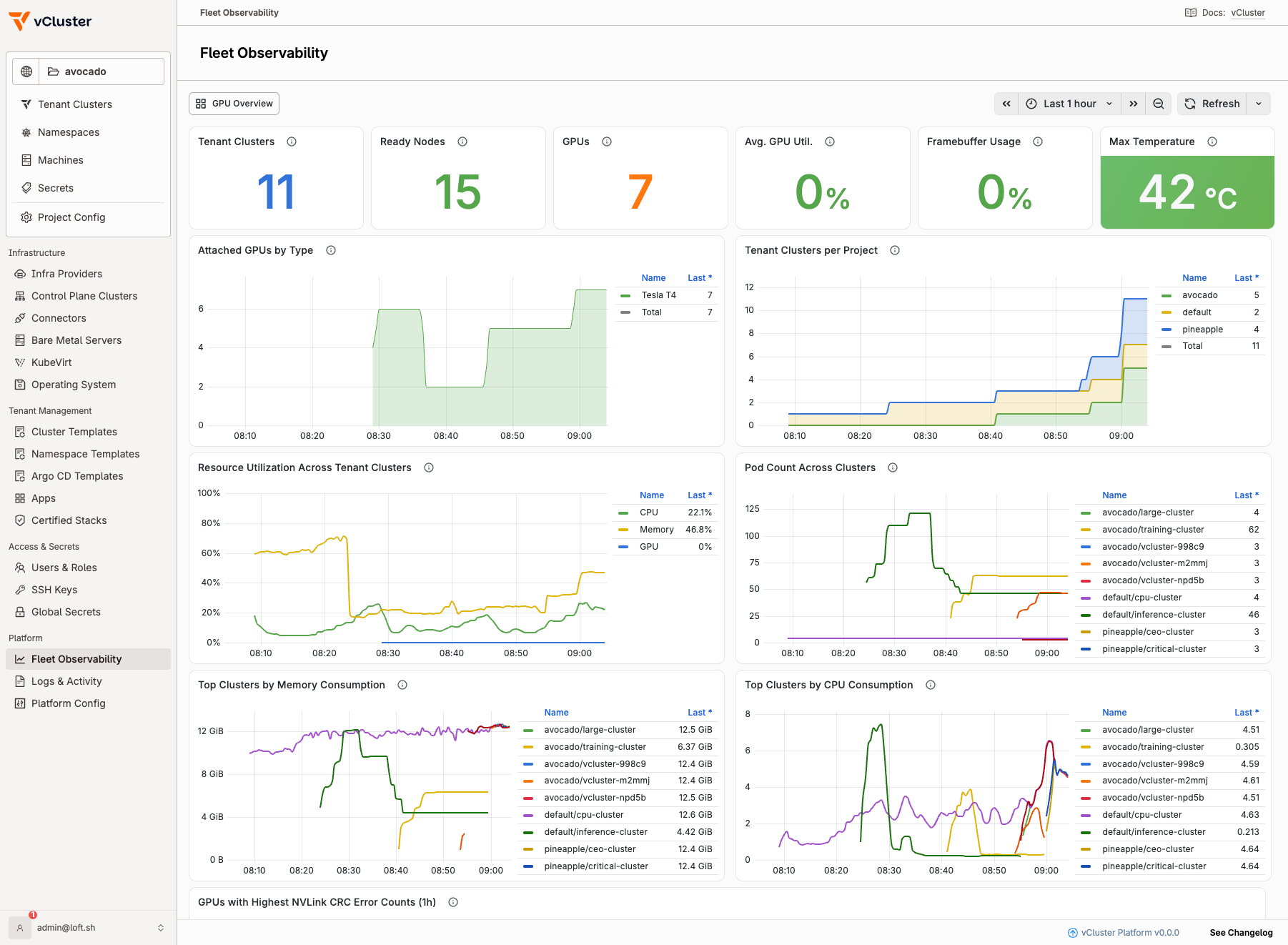
Task: Sort Attached GPUs legend by Name
Action: click(653, 278)
